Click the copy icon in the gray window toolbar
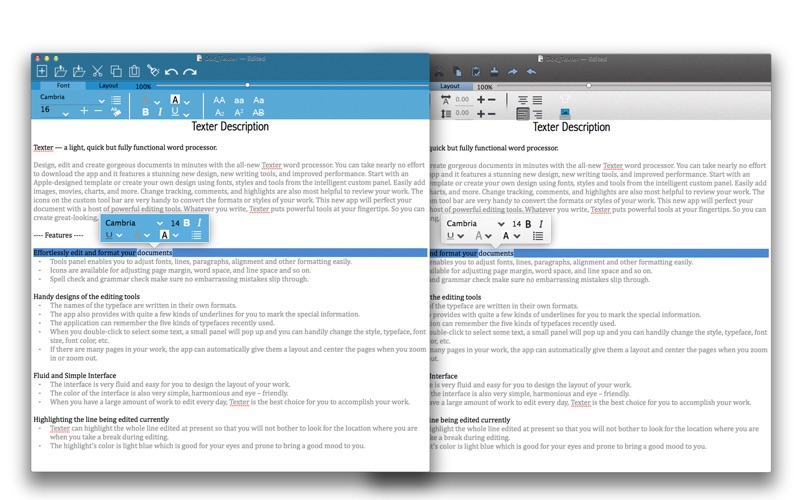The width and height of the screenshot is (800, 500). [x=458, y=72]
